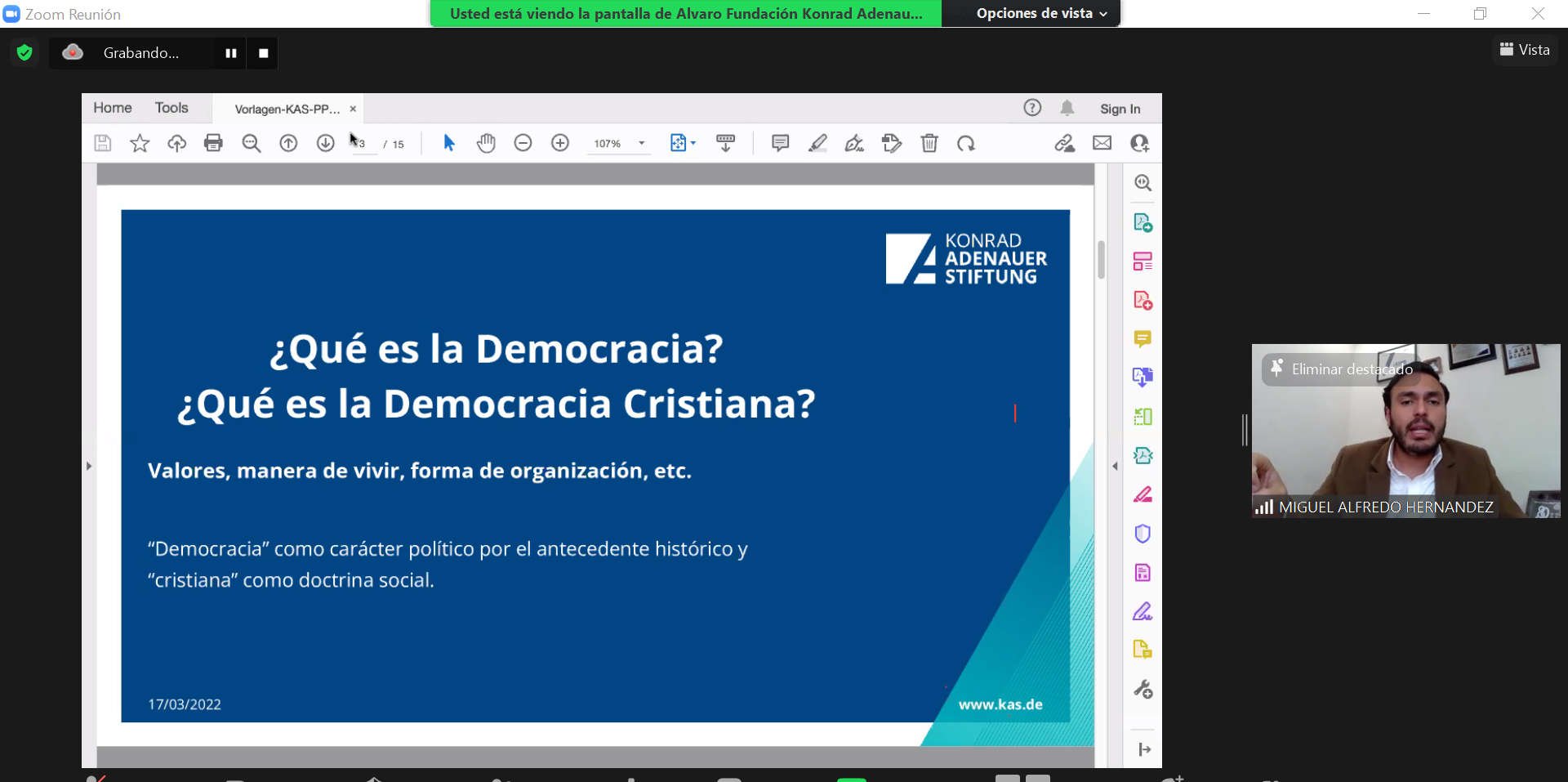Bookmark the file with the star icon
Image resolution: width=1568 pixels, height=782 pixels.
click(140, 143)
